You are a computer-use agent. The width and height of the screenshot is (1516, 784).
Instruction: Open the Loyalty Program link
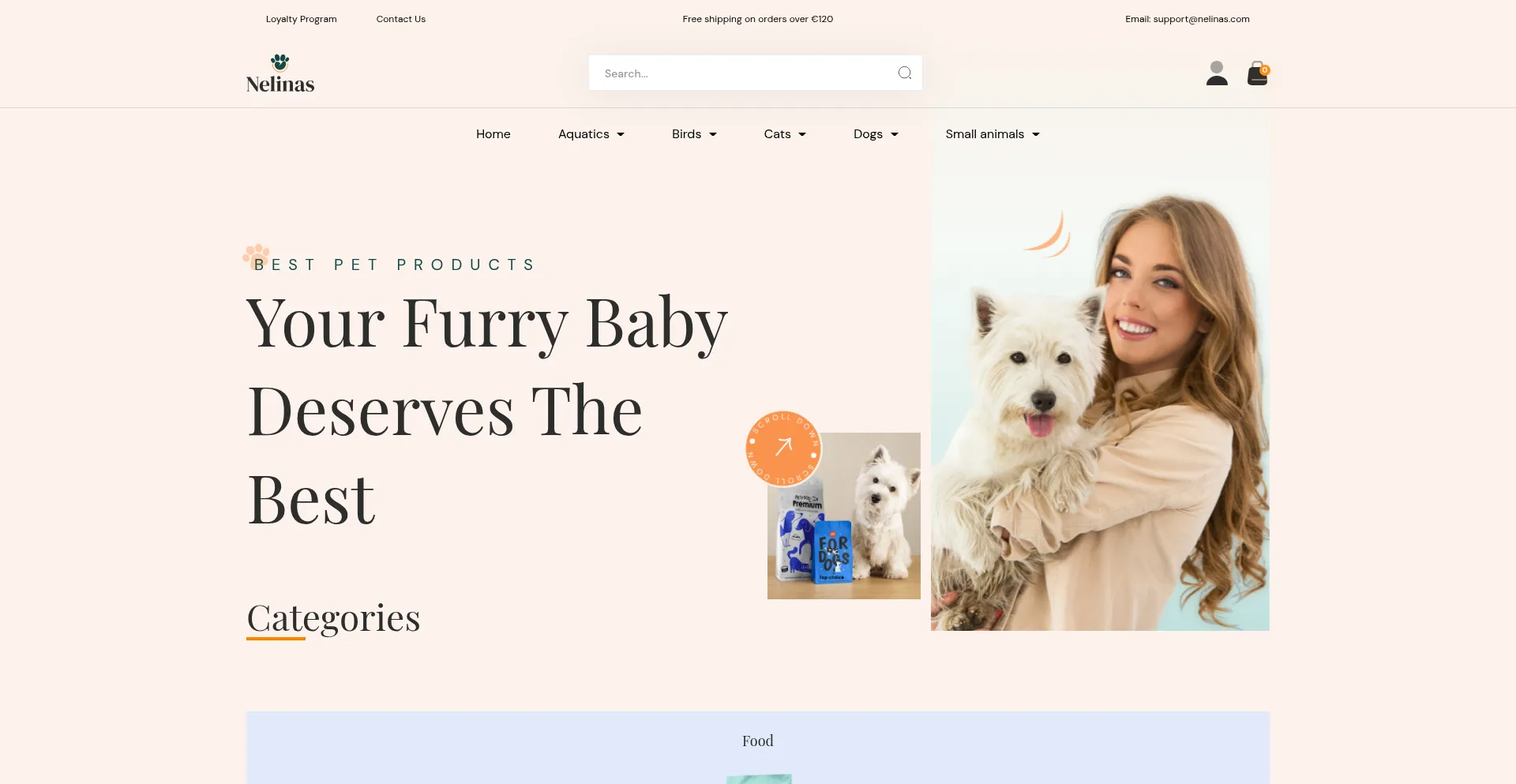coord(302,19)
